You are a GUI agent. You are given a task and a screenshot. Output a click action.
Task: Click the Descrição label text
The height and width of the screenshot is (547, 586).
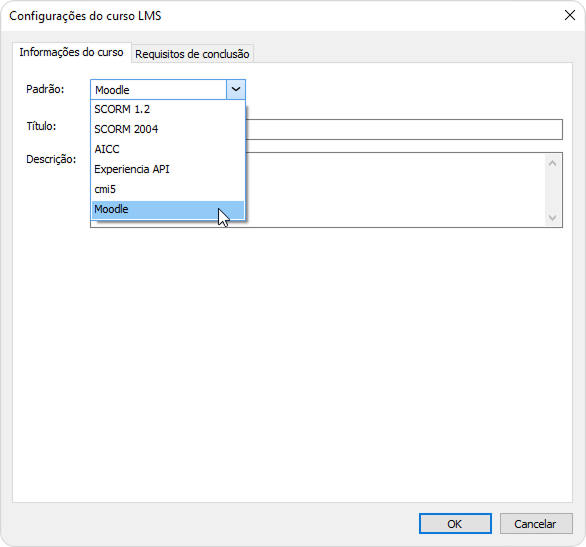[x=51, y=159]
